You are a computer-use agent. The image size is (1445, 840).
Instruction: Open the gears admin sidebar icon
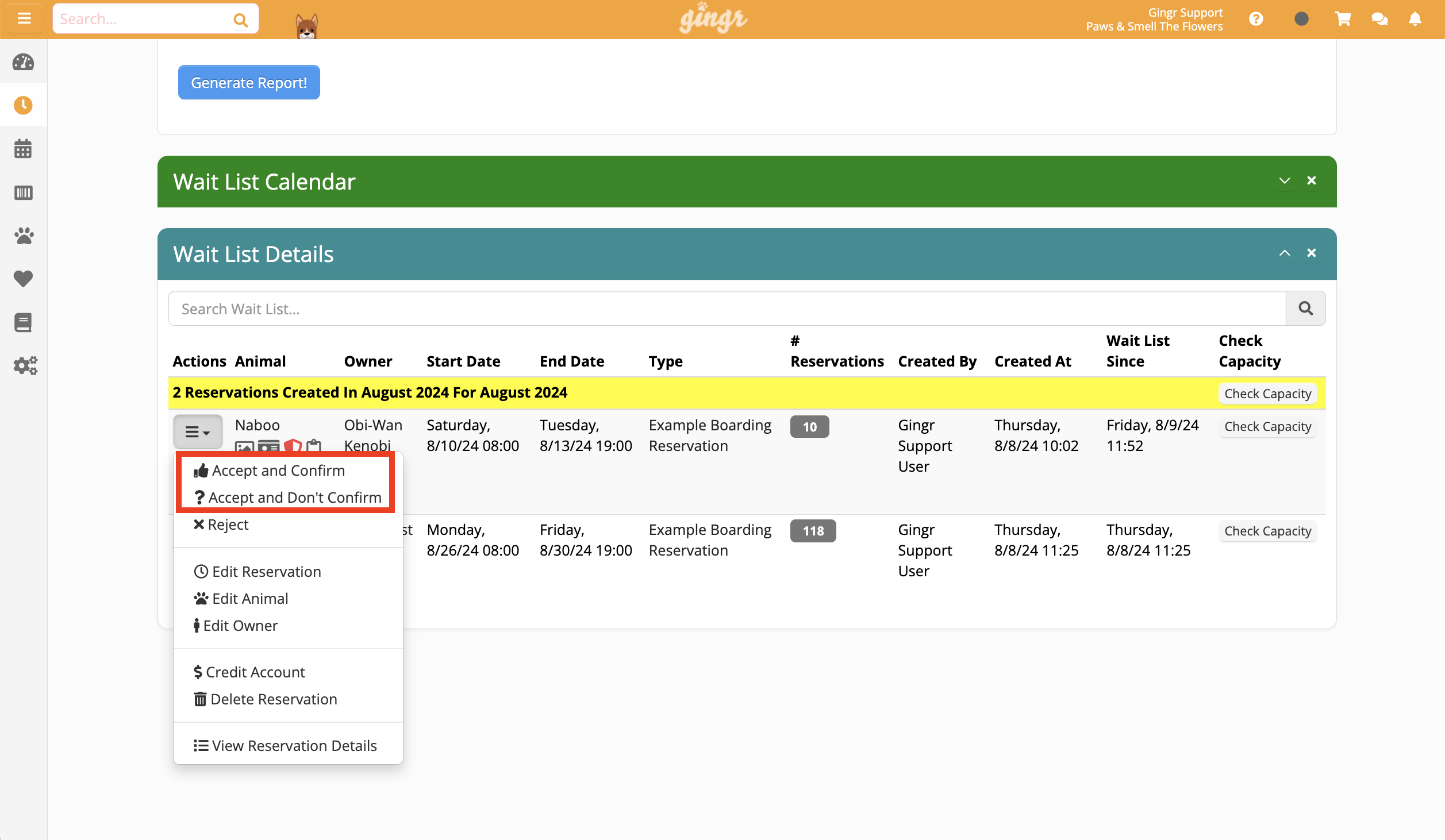click(25, 365)
